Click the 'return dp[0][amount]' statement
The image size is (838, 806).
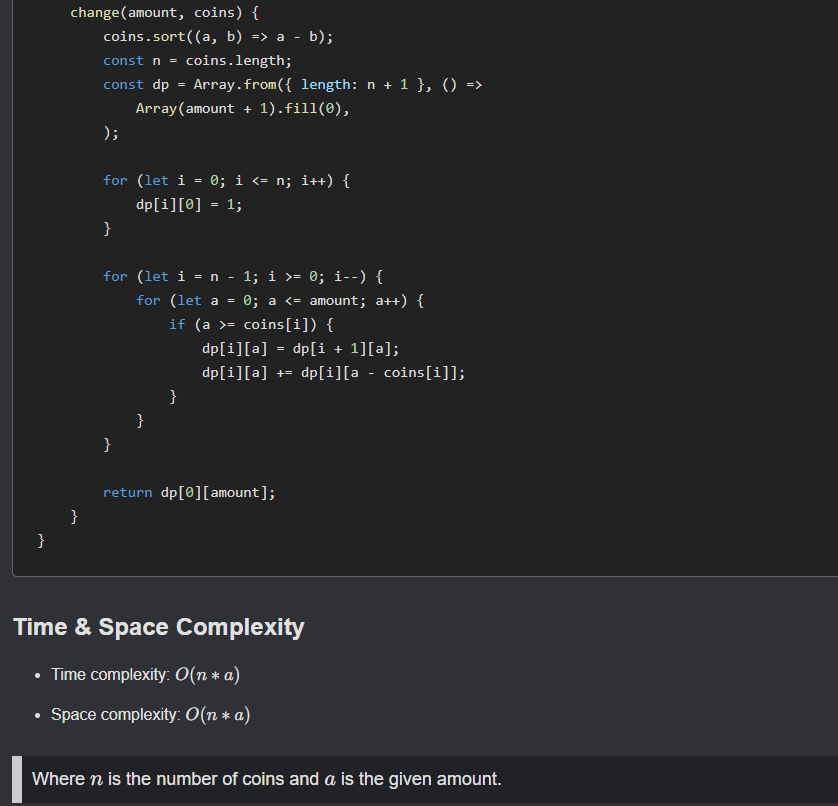pyautogui.click(x=188, y=492)
